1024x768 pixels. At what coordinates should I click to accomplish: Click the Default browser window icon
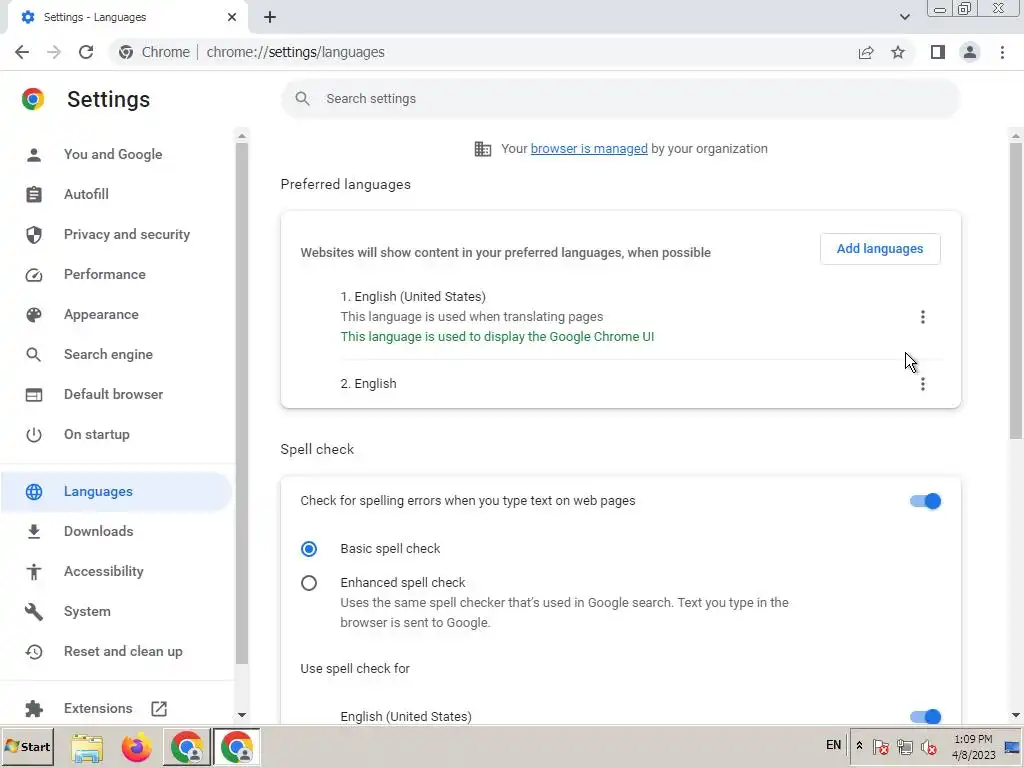coord(34,395)
